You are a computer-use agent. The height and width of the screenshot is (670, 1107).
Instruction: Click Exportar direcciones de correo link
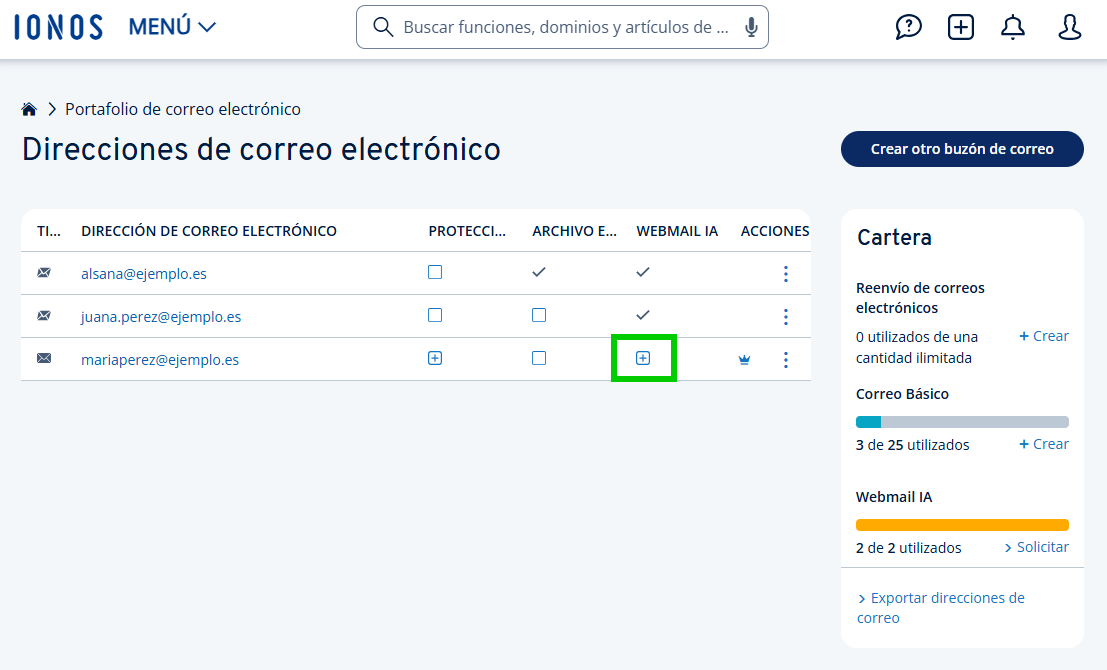(941, 608)
